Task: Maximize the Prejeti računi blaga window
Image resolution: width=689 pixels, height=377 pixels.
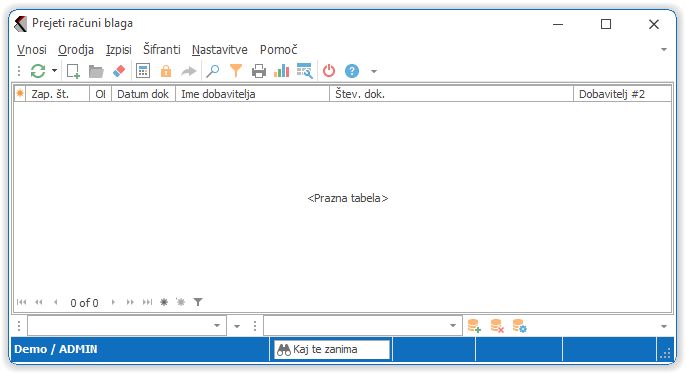Action: pos(606,24)
